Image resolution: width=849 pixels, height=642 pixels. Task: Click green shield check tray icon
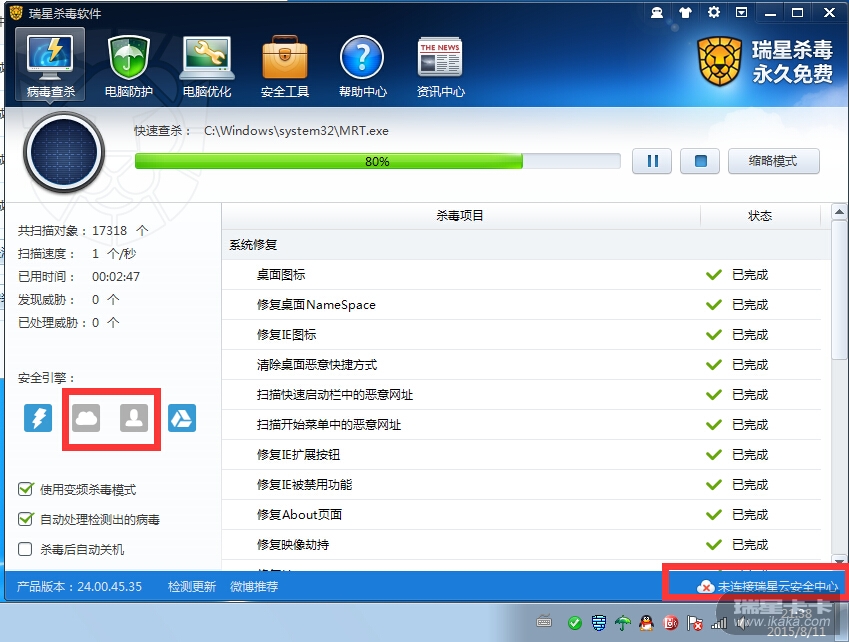(x=574, y=623)
